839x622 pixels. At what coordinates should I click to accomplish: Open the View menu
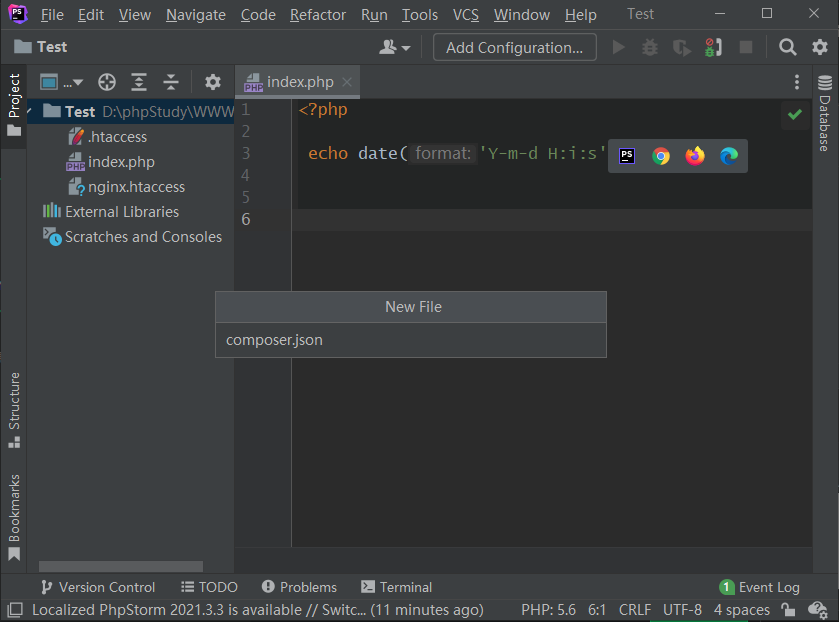tap(134, 14)
